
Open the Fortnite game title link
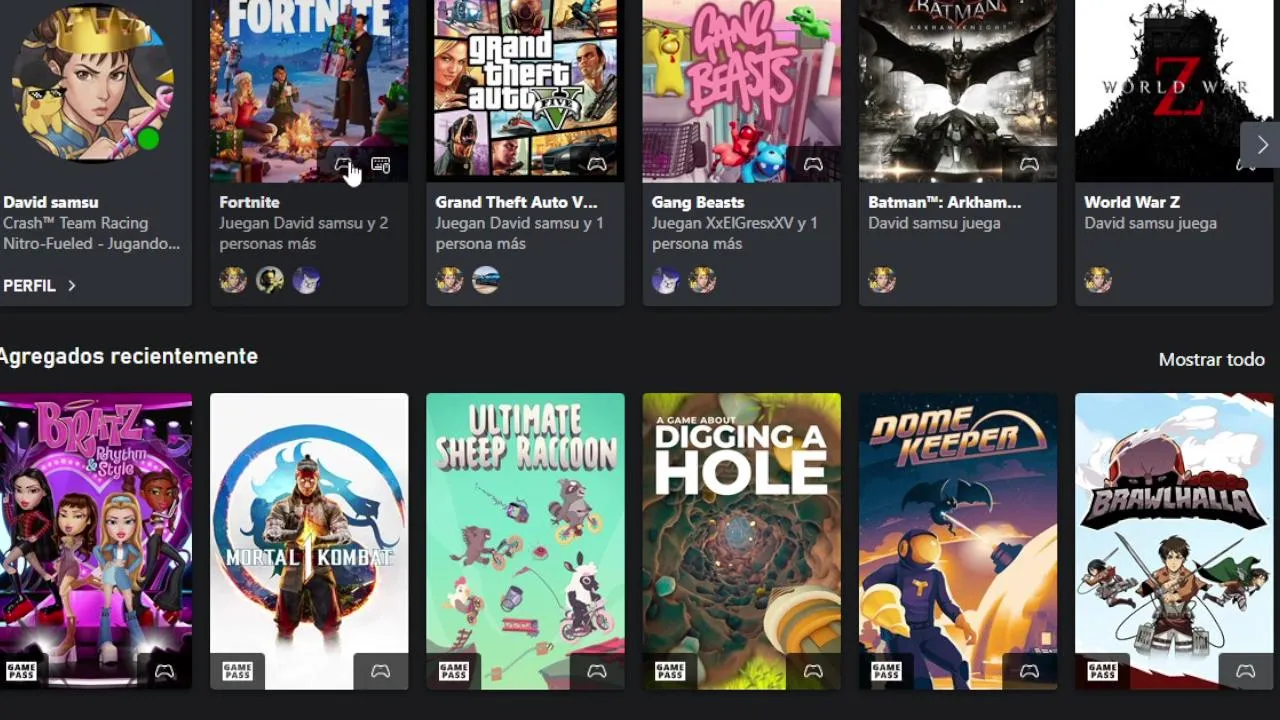click(249, 202)
